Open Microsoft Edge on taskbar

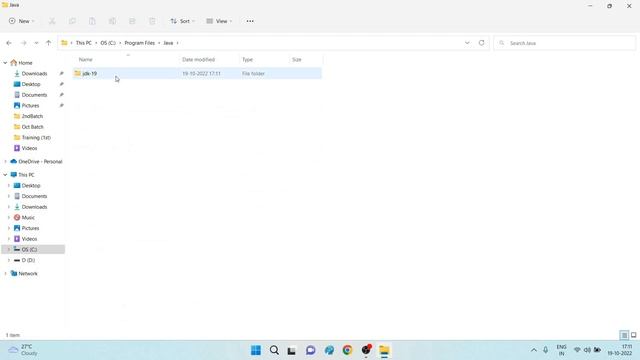coord(329,350)
